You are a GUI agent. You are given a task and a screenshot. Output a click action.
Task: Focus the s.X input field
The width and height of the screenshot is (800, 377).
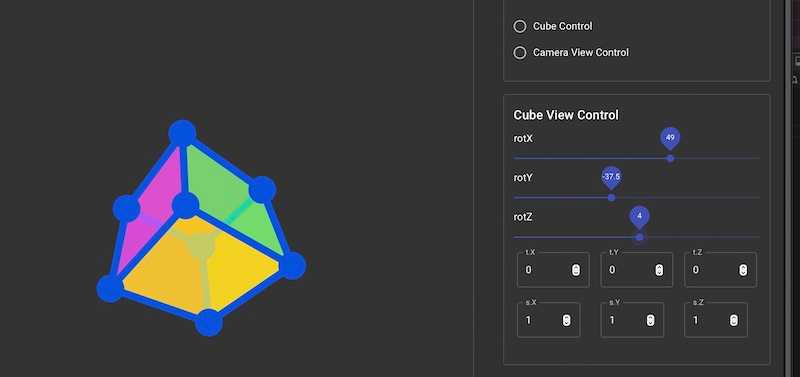(x=548, y=320)
